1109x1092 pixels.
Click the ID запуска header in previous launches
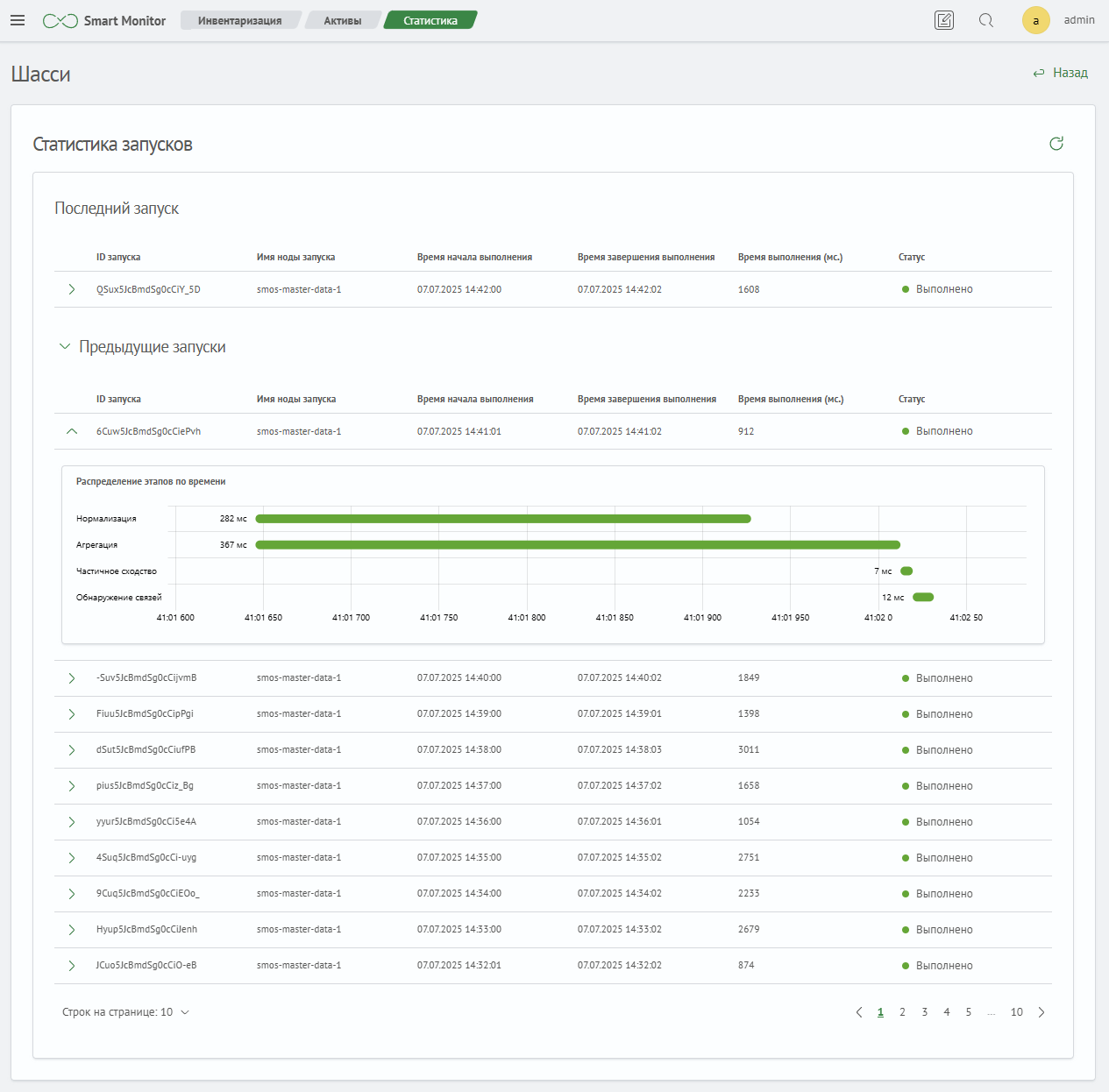[x=118, y=399]
